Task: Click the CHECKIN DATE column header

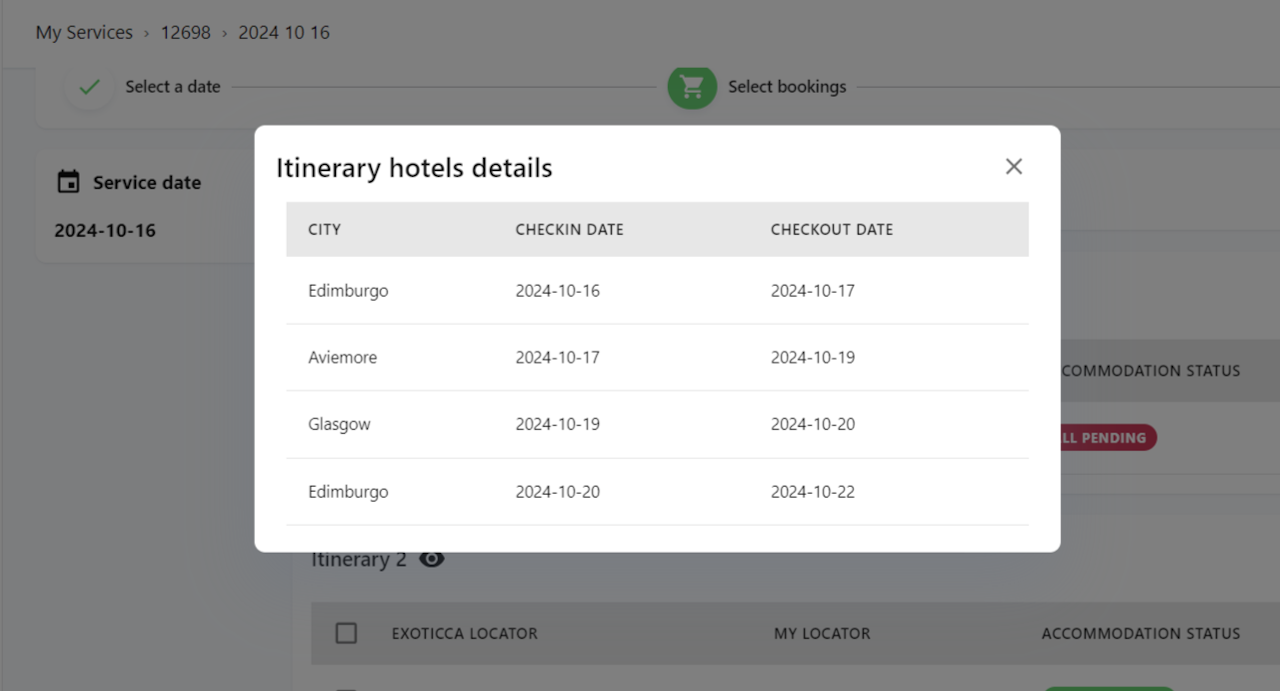Action: coord(569,229)
